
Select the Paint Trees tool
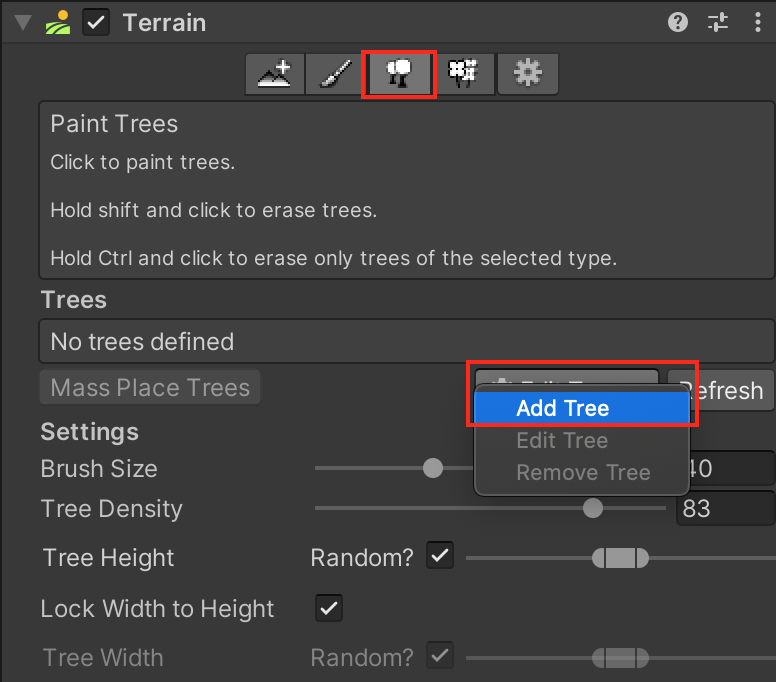click(x=400, y=74)
